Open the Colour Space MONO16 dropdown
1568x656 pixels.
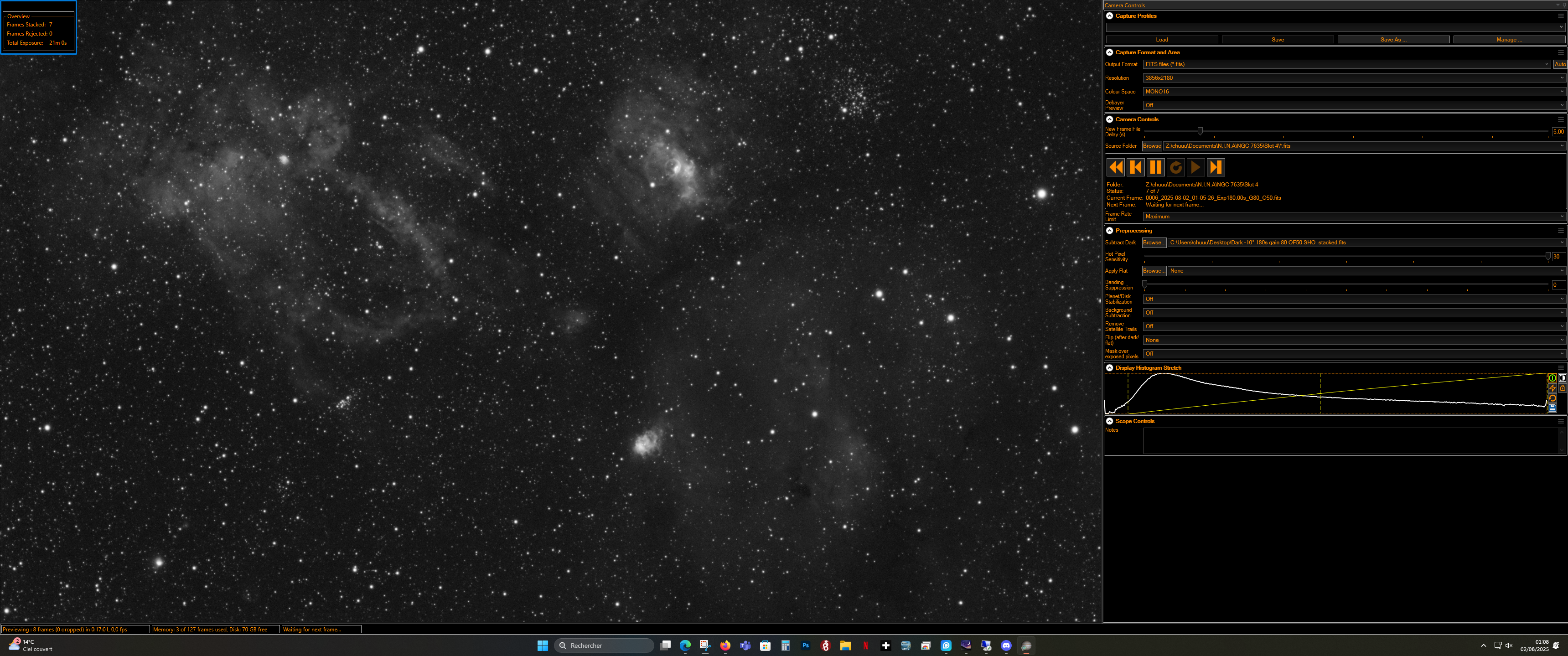coord(1351,92)
